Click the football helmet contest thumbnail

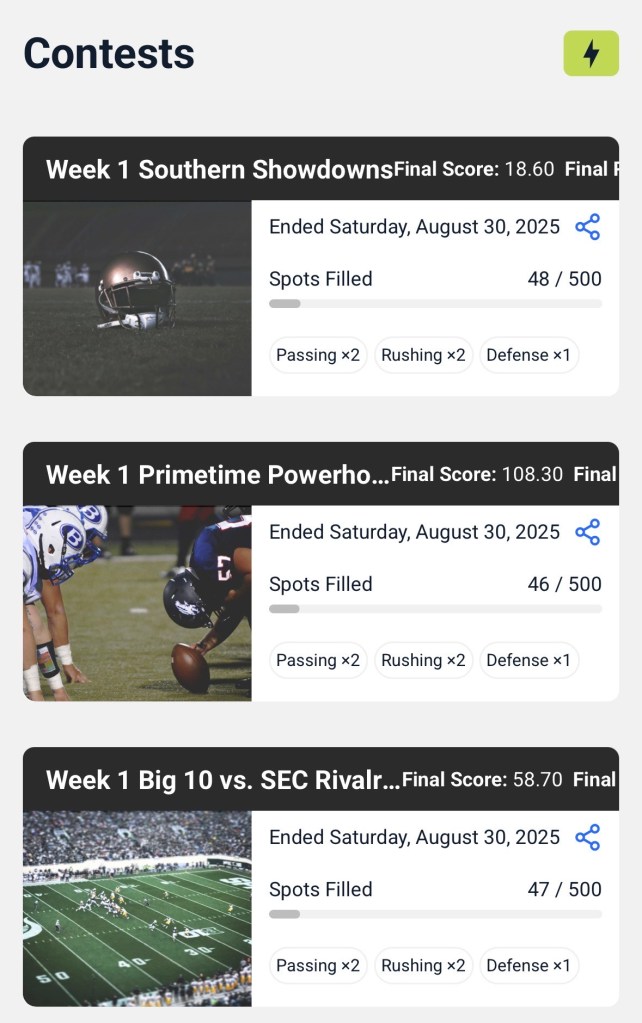click(136, 297)
